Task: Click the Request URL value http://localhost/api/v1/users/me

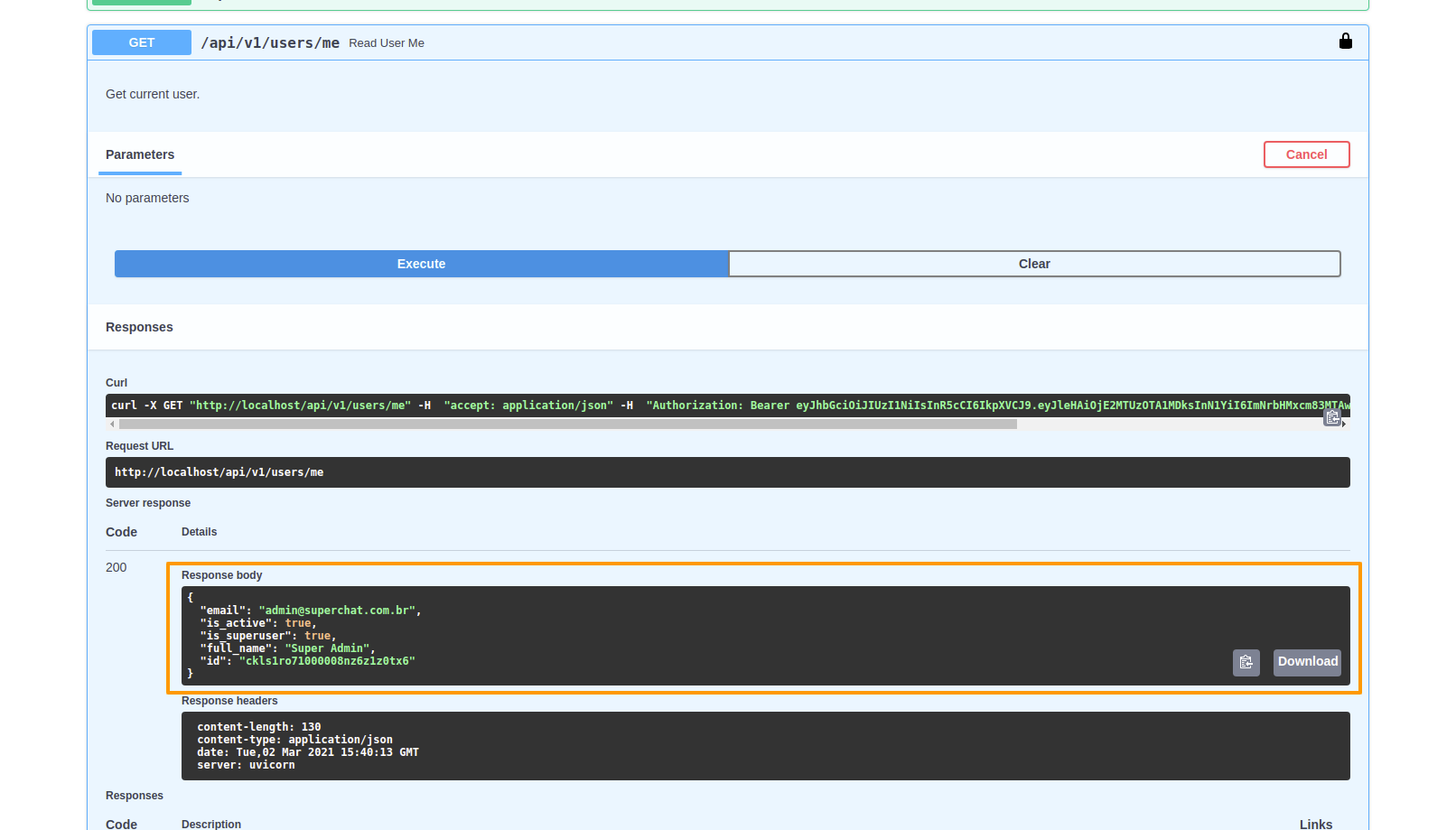Action: (219, 472)
